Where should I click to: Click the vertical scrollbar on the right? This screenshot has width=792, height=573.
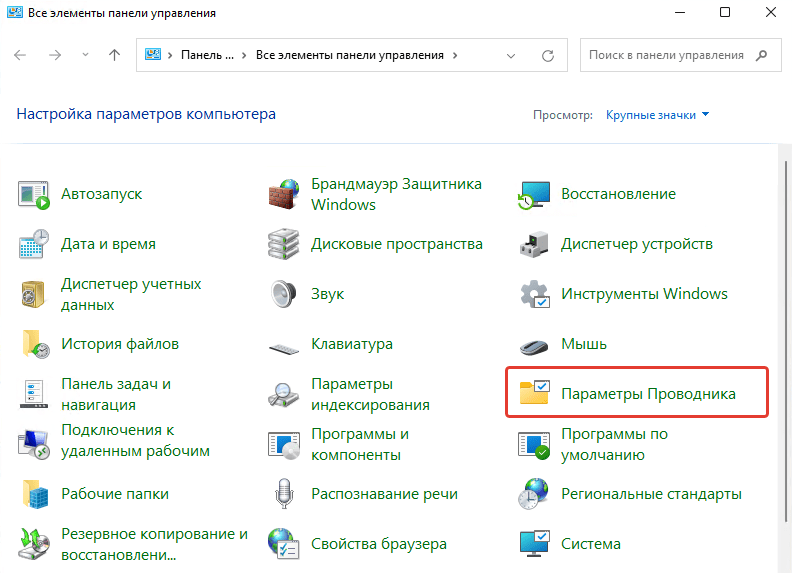785,342
